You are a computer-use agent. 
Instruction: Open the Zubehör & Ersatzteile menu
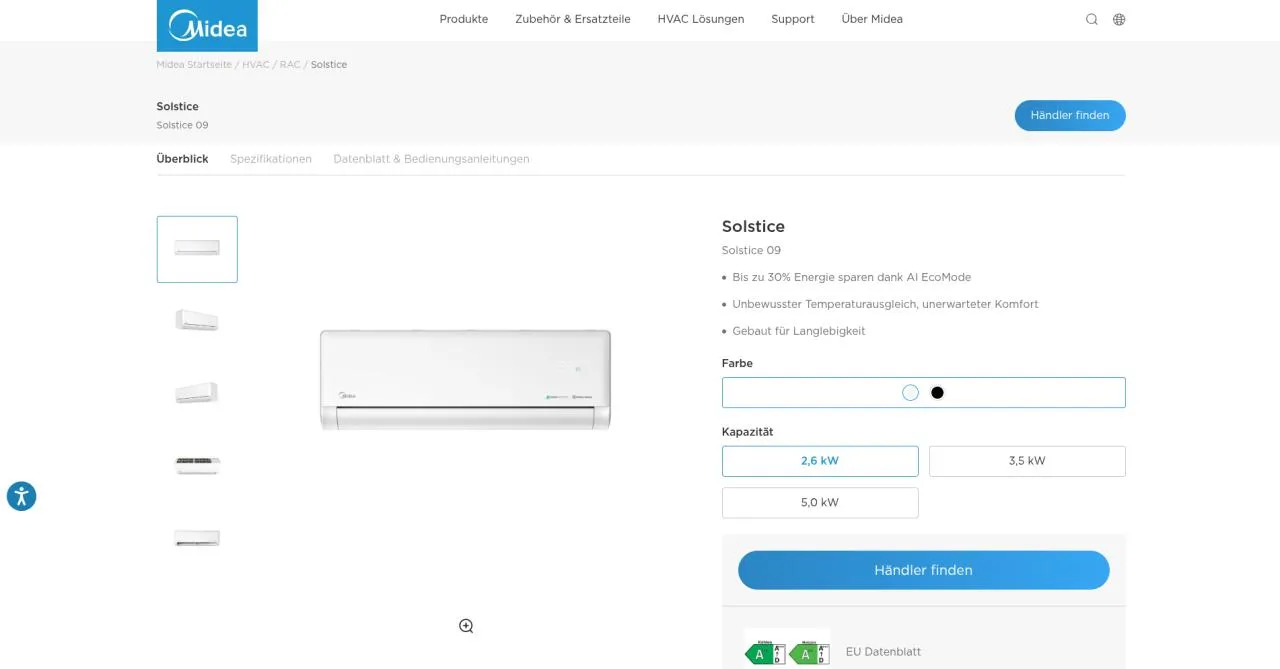[x=573, y=19]
